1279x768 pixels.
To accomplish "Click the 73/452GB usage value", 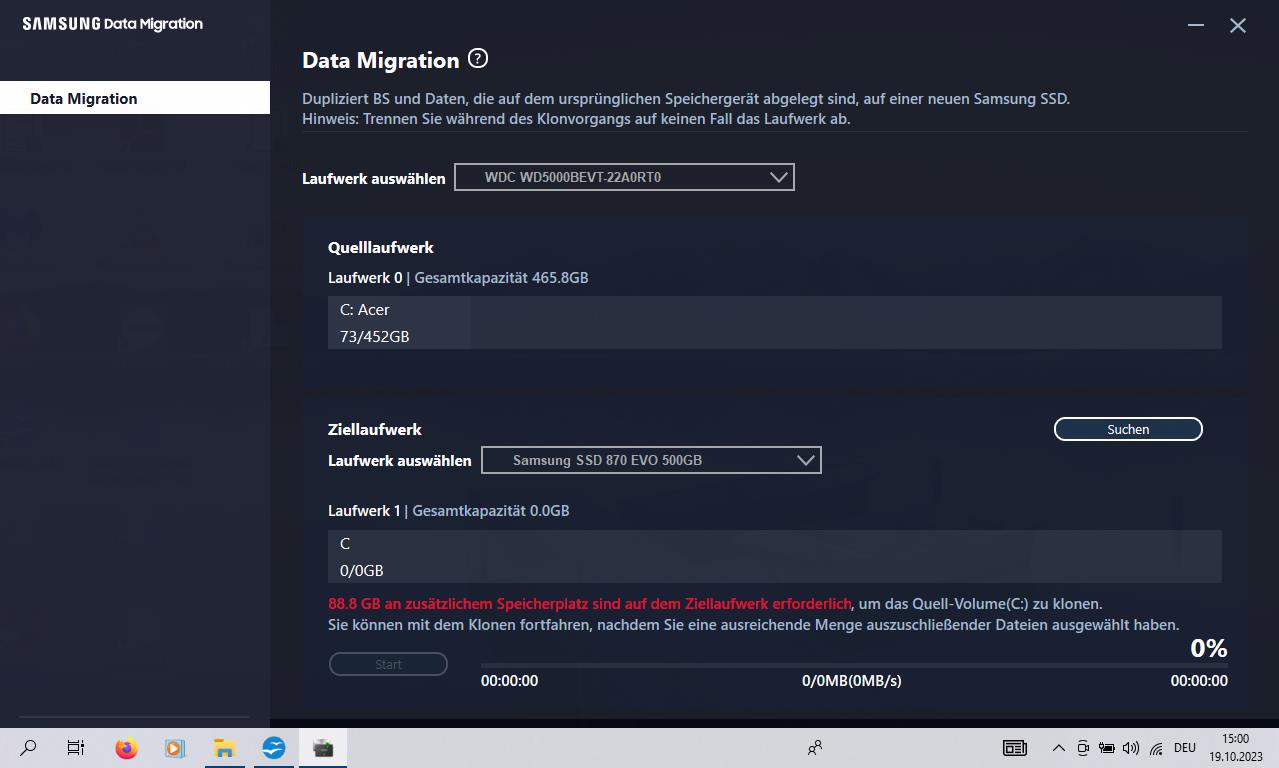I will (375, 337).
